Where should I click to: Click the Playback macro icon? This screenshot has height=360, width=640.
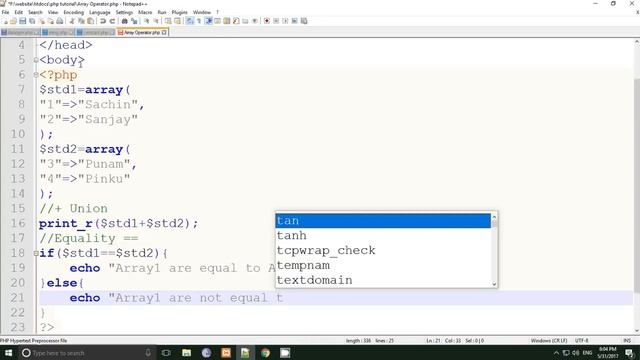[285, 21]
